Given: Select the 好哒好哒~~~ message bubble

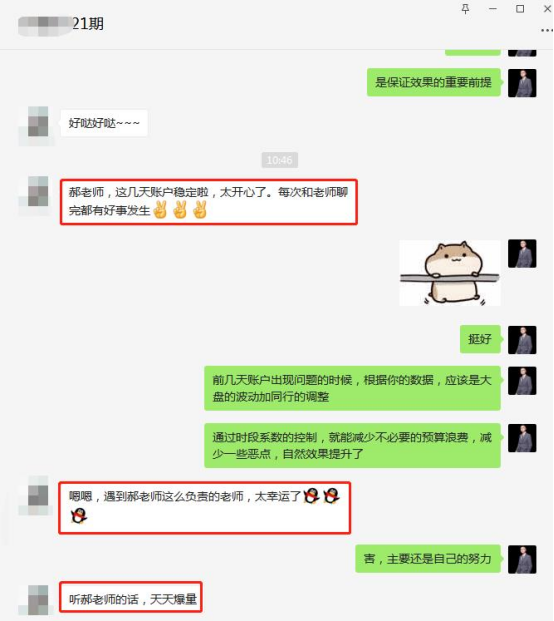Looking at the screenshot, I should [x=104, y=123].
